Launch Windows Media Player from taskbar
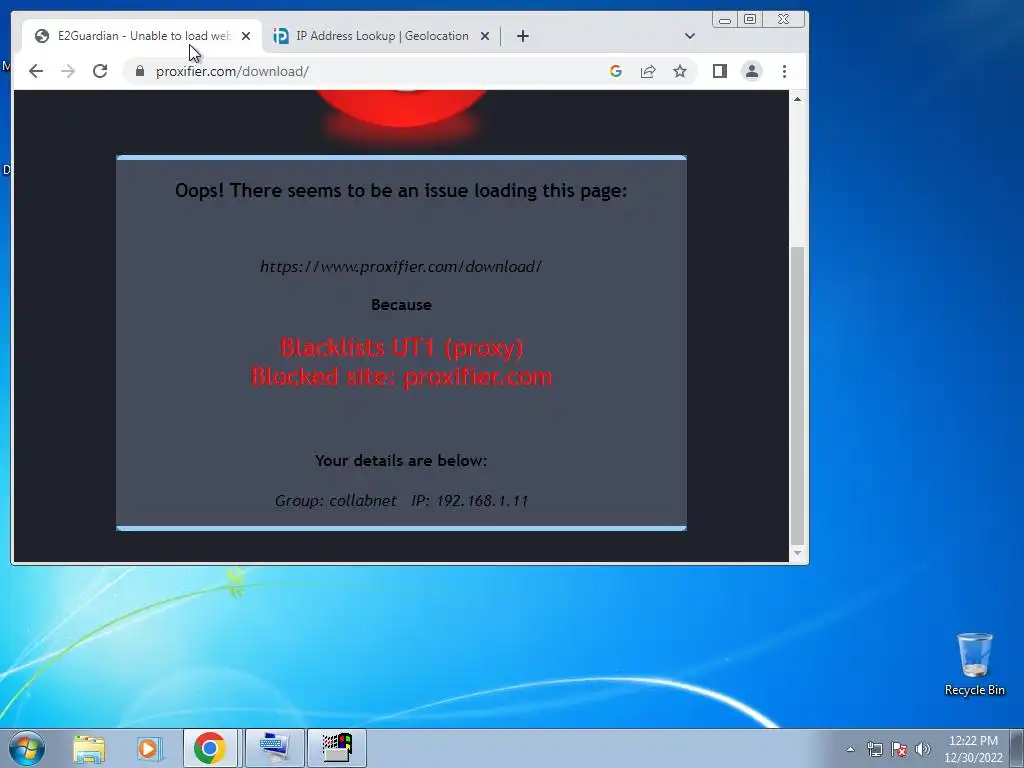Viewport: 1024px width, 768px height. pos(149,748)
